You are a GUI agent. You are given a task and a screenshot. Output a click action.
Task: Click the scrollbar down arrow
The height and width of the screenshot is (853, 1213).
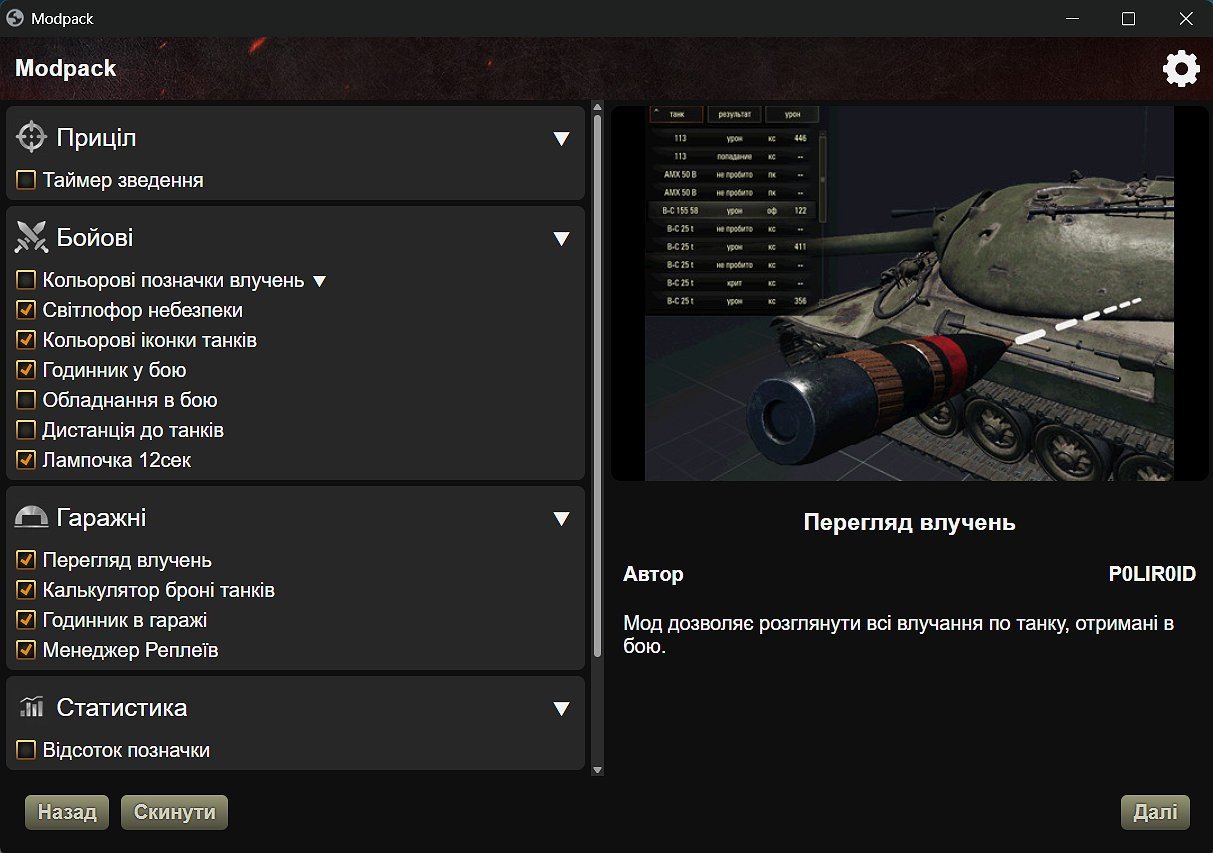pos(598,770)
